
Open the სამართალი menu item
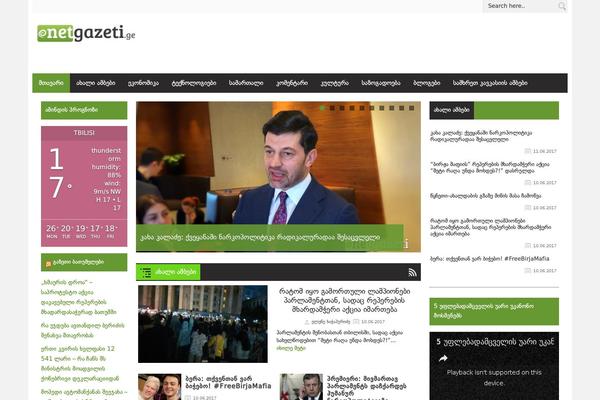tap(246, 83)
